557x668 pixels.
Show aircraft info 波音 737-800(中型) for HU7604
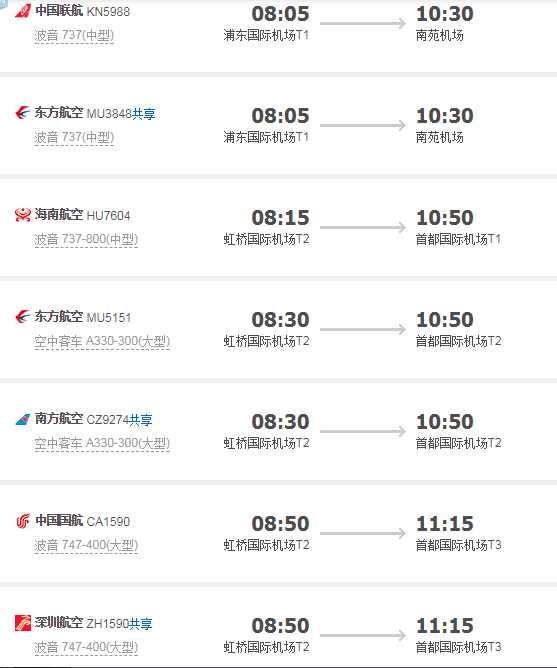pos(86,239)
